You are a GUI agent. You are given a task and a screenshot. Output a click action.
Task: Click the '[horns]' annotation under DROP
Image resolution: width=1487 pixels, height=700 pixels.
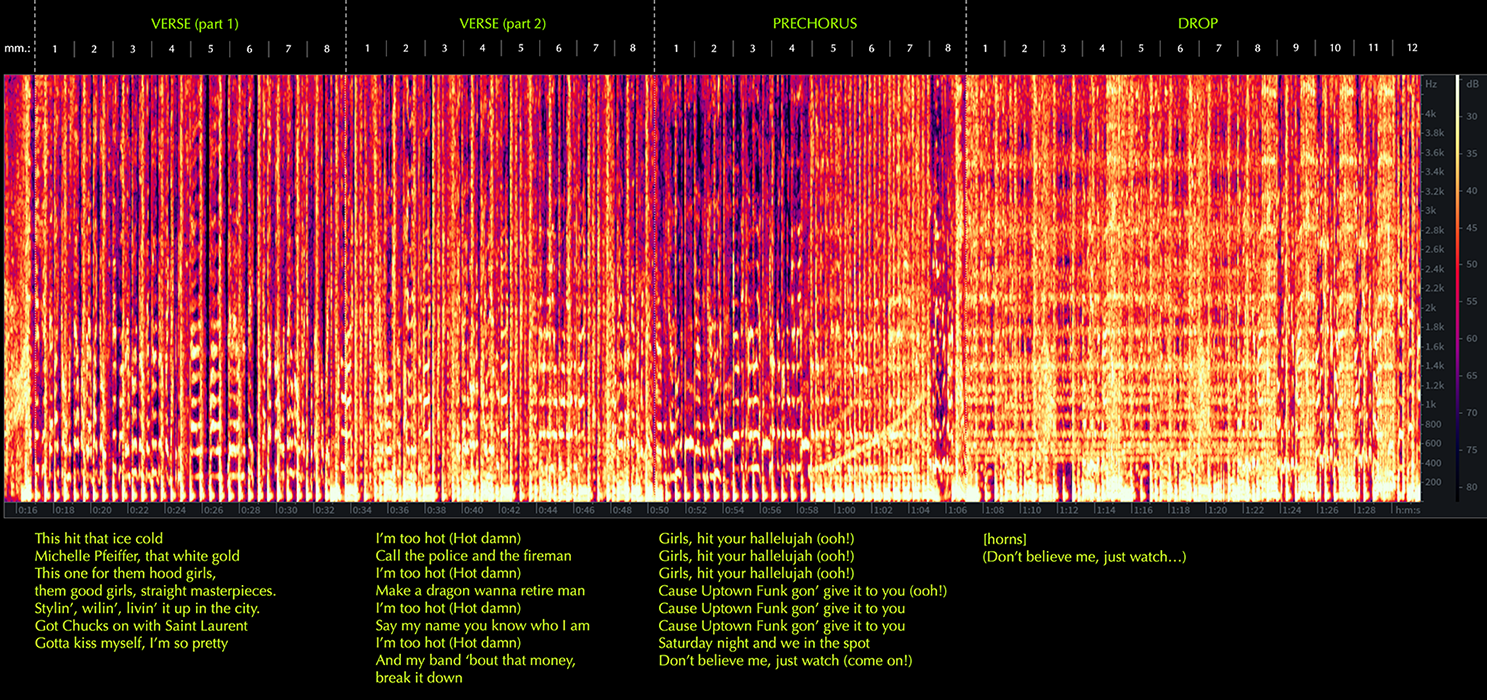(1004, 539)
